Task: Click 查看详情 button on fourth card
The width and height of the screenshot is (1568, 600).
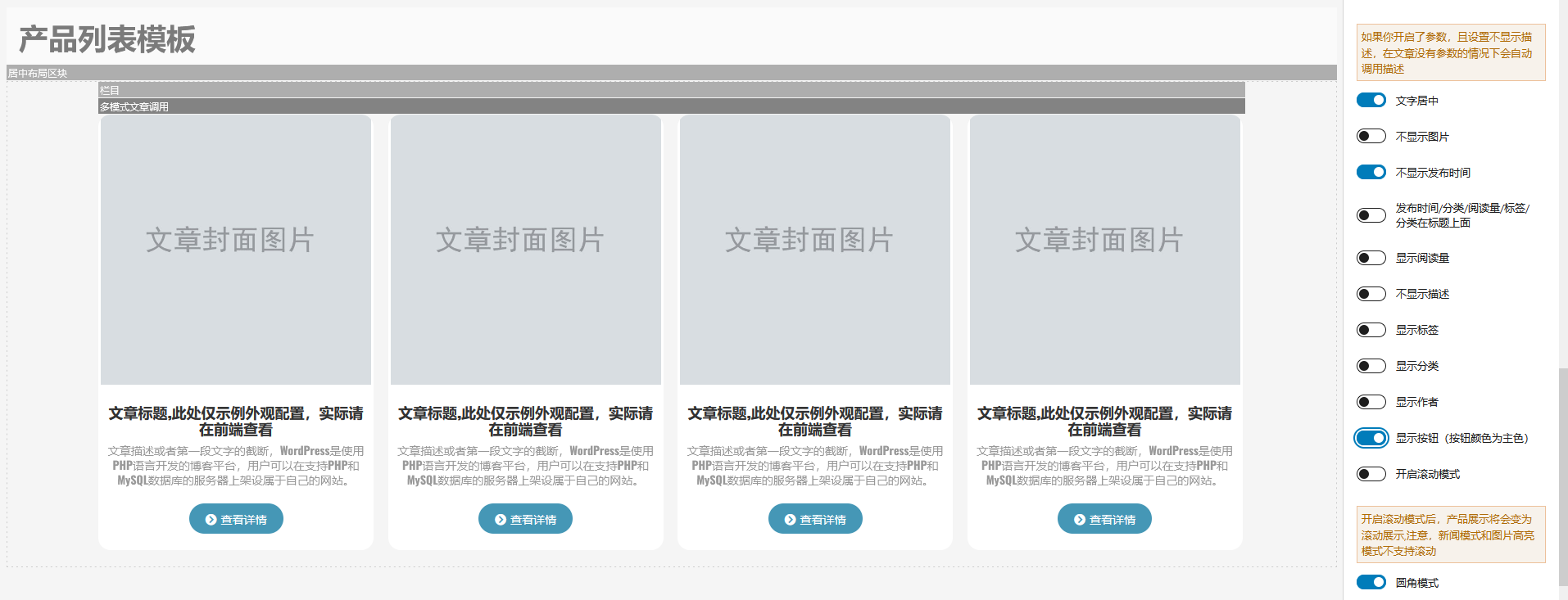Action: (x=1104, y=519)
